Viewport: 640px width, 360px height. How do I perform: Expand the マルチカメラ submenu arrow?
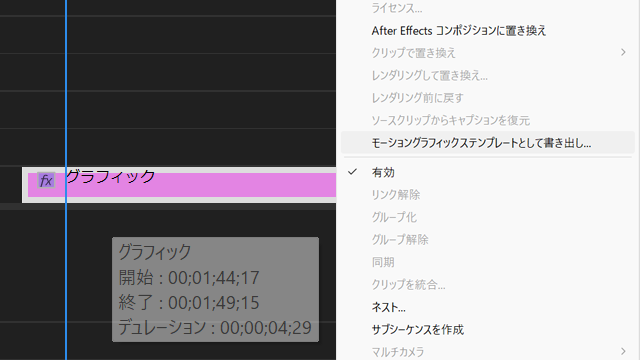[623, 351]
